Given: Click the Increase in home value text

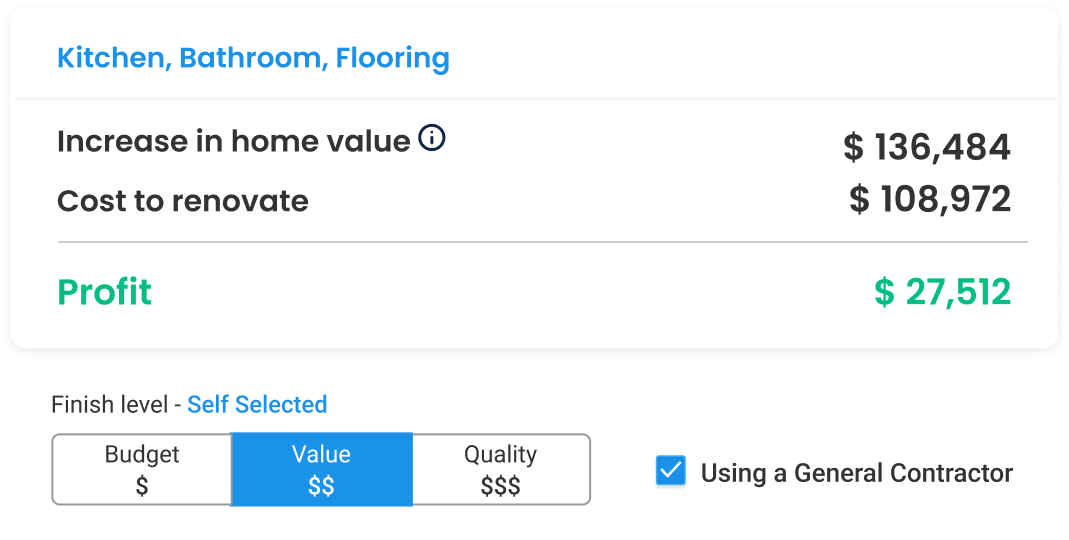Looking at the screenshot, I should tap(233, 141).
